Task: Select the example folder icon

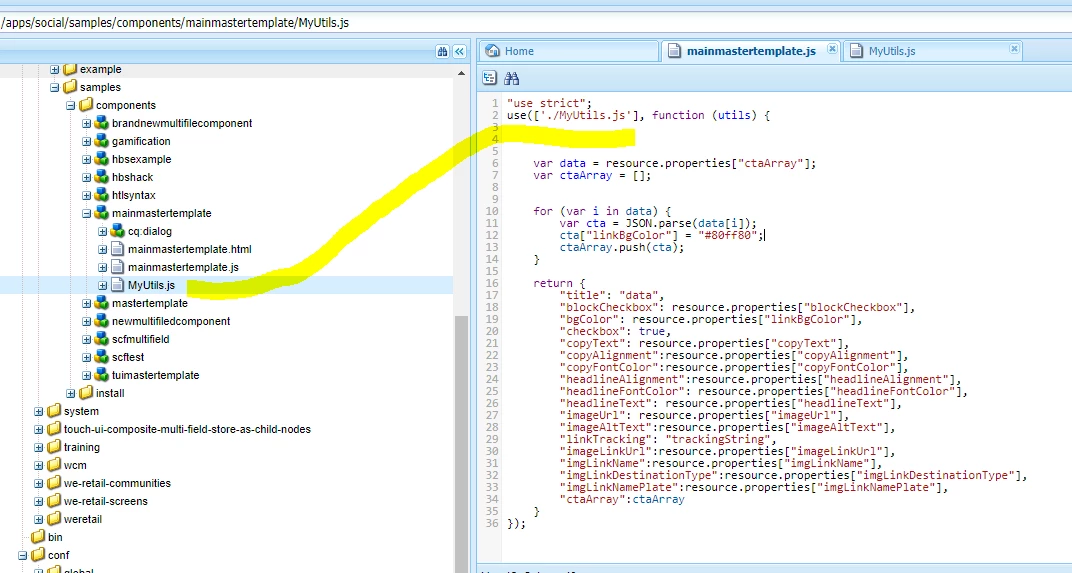Action: coord(70,69)
